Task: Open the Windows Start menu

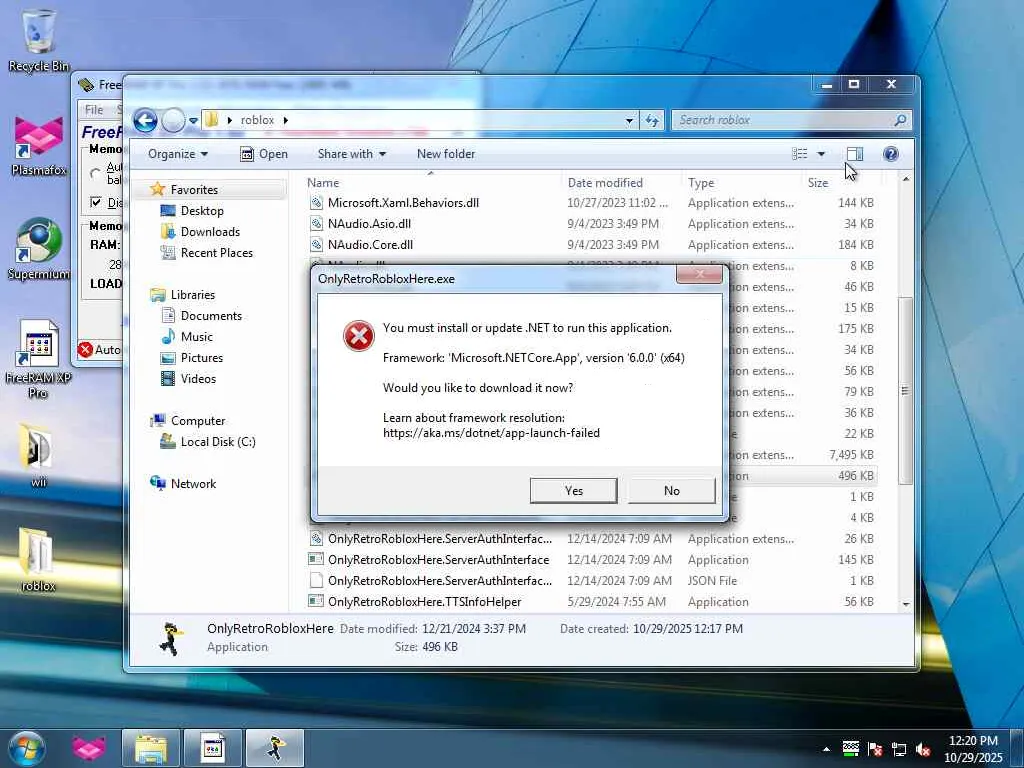Action: click(27, 748)
